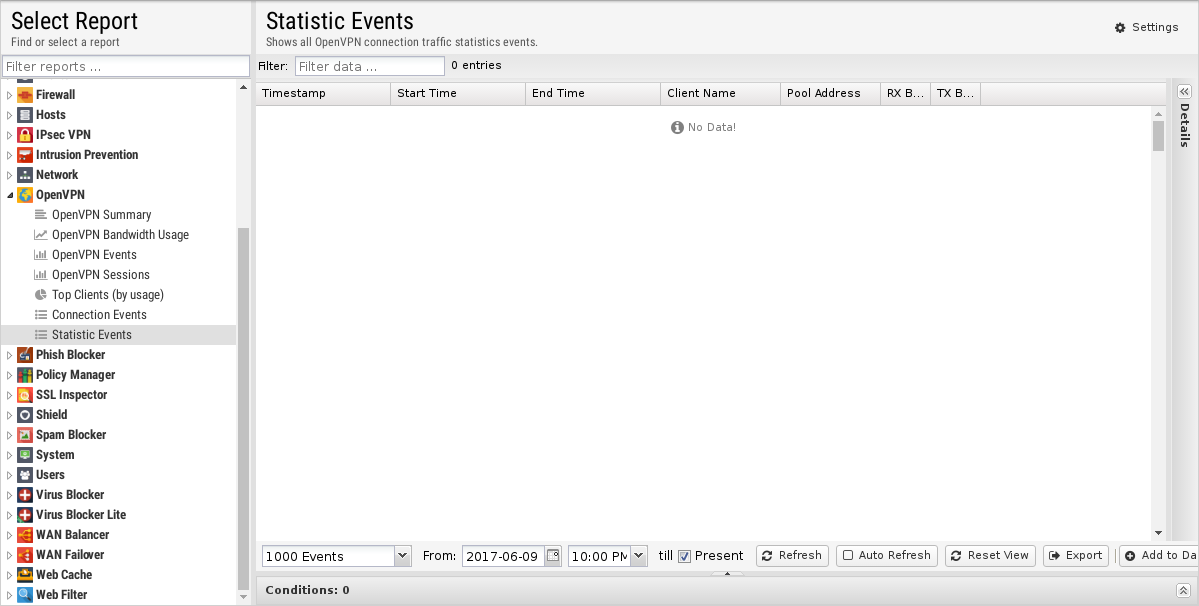Expand the Conditions panel
The width and height of the screenshot is (1199, 606).
1183,590
